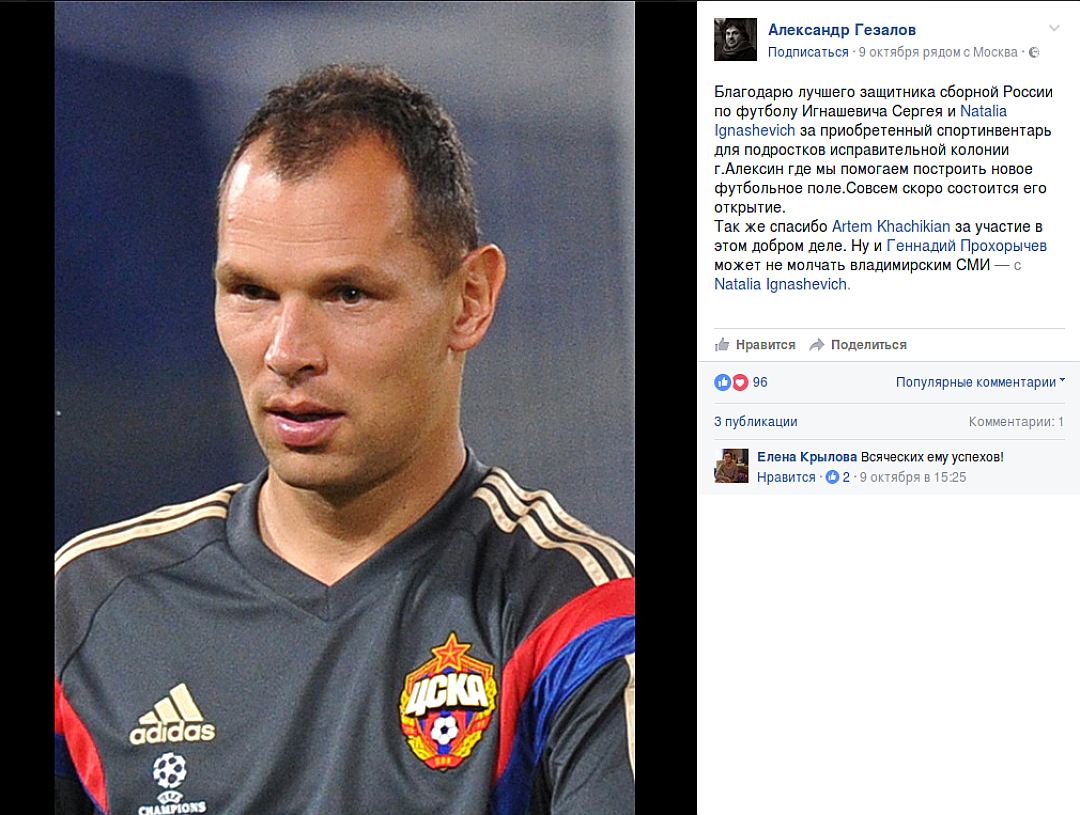Click the large footballer photo
Image resolution: width=1080 pixels, height=815 pixels.
[344, 408]
